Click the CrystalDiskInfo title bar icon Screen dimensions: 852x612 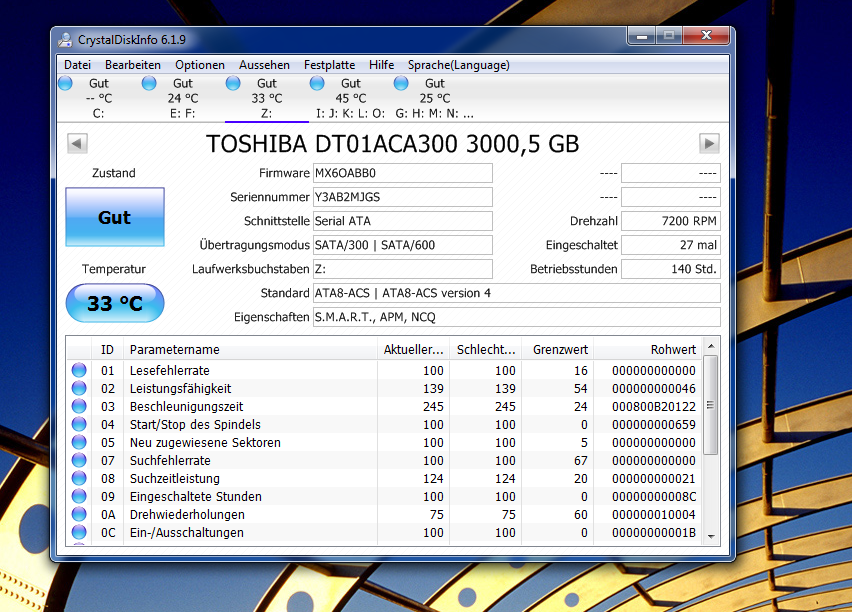pyautogui.click(x=65, y=40)
